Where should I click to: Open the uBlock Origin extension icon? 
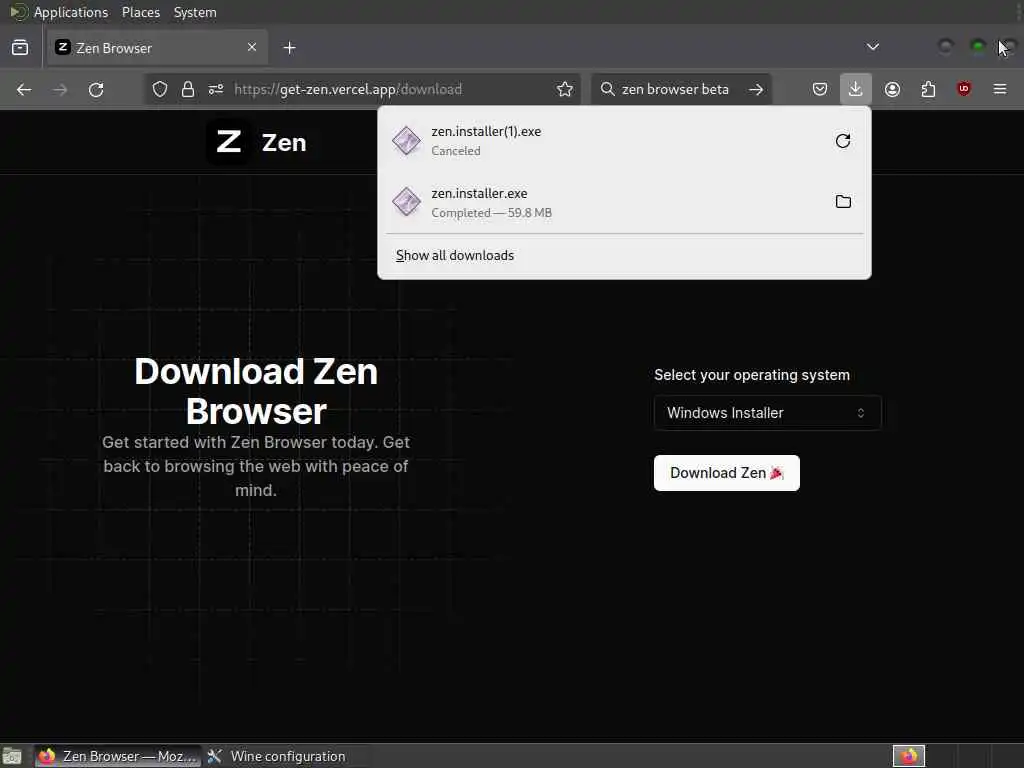click(964, 89)
